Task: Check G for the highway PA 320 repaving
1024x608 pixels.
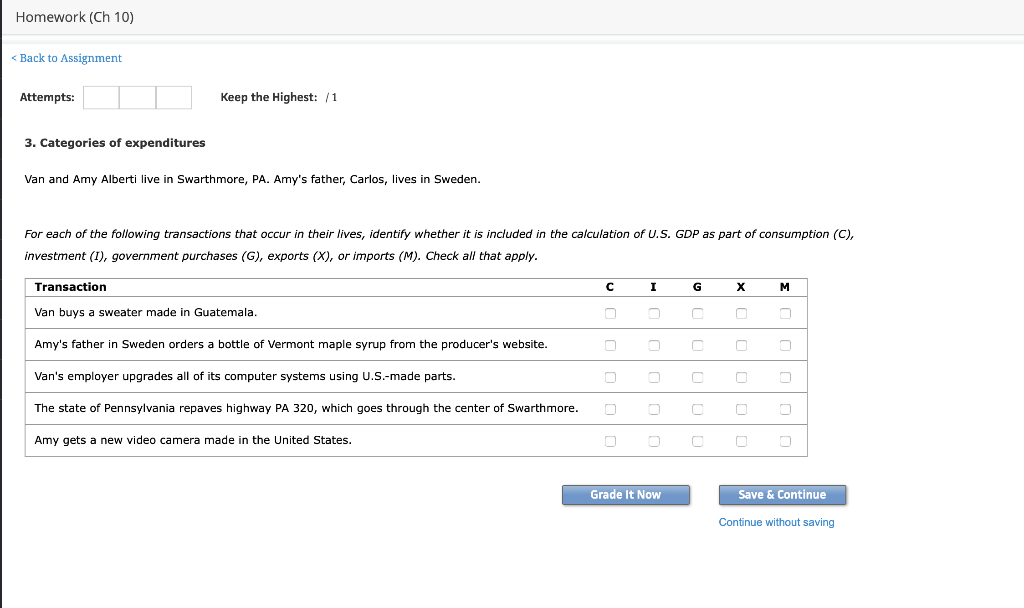Action: pyautogui.click(x=697, y=408)
